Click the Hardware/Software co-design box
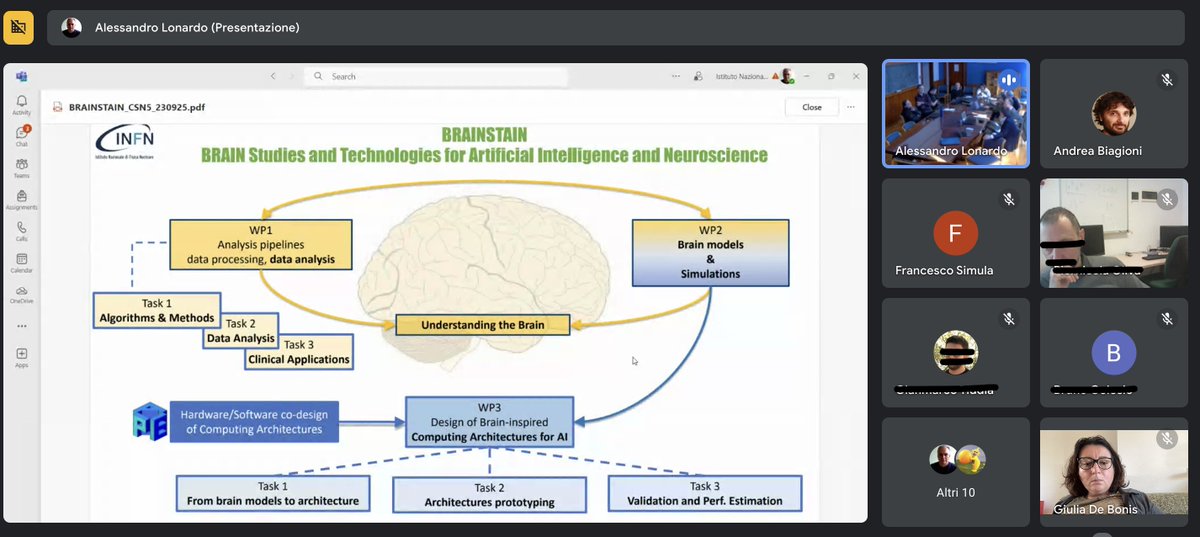 click(254, 422)
